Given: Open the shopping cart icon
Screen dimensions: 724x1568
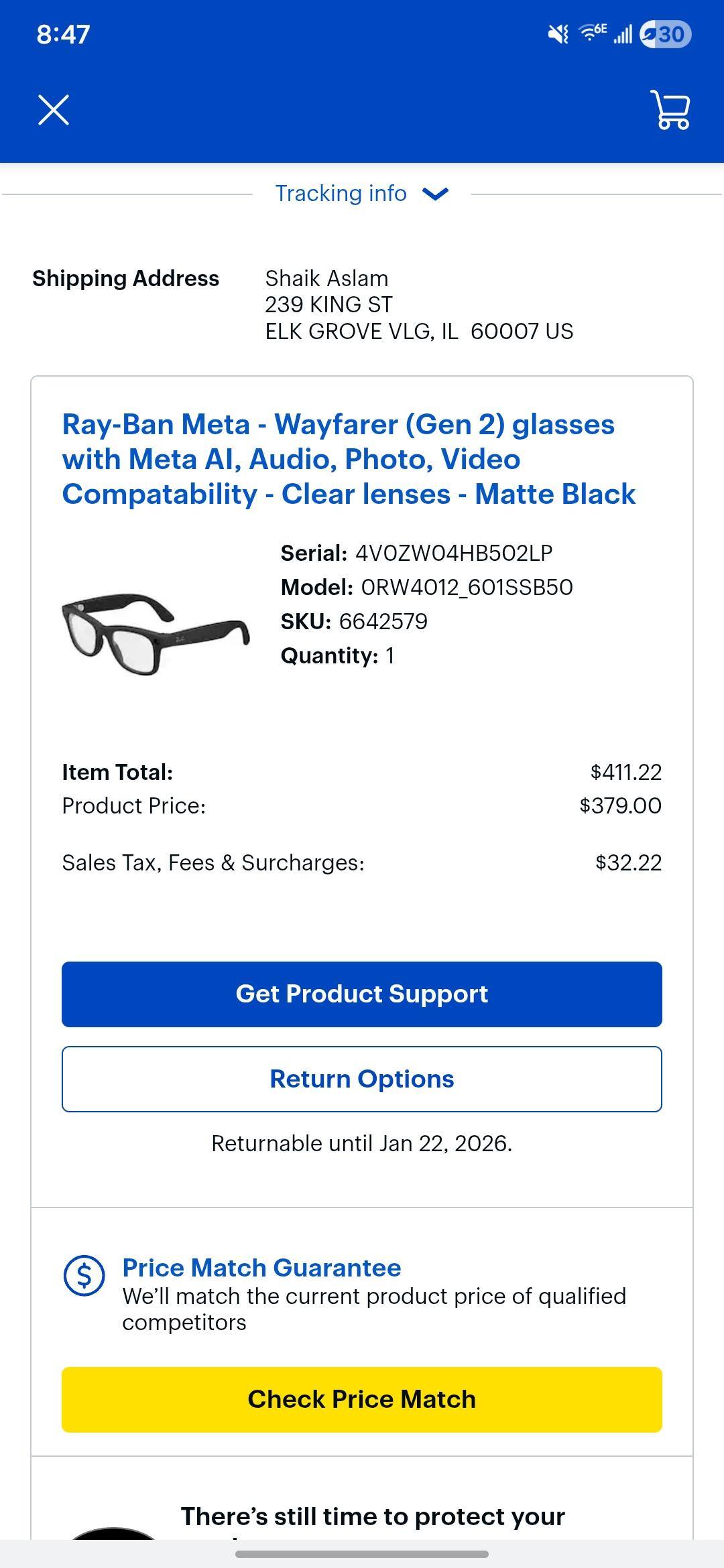Looking at the screenshot, I should click(670, 110).
